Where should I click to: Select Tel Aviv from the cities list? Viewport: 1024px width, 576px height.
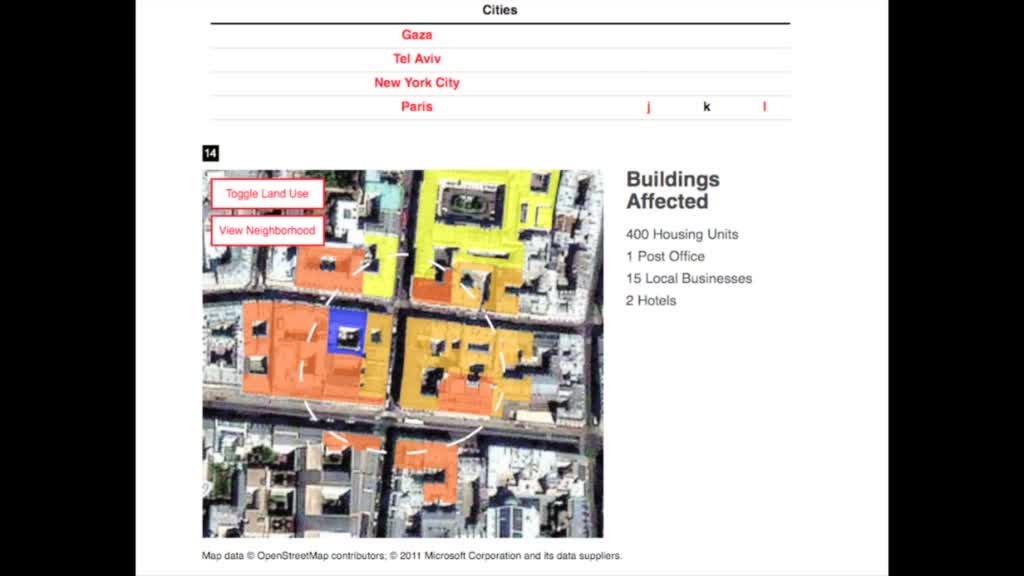tap(417, 59)
